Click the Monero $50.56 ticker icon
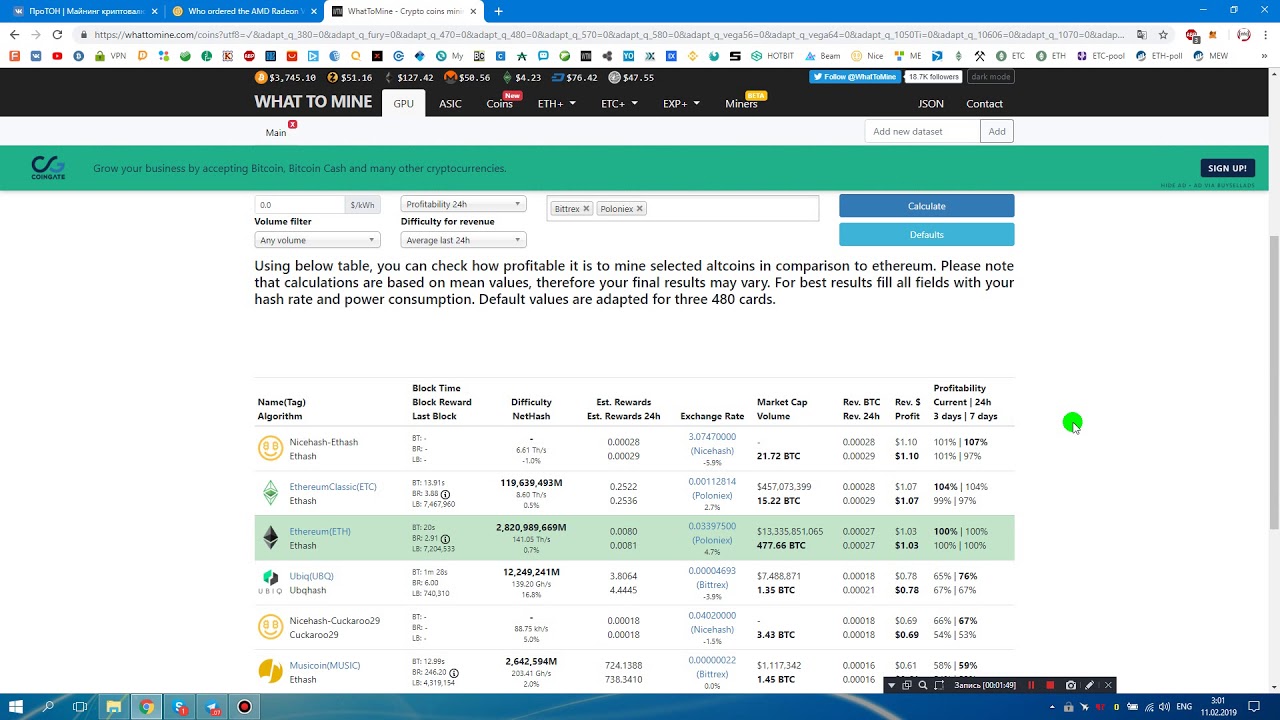Image resolution: width=1280 pixels, height=720 pixels. click(451, 77)
